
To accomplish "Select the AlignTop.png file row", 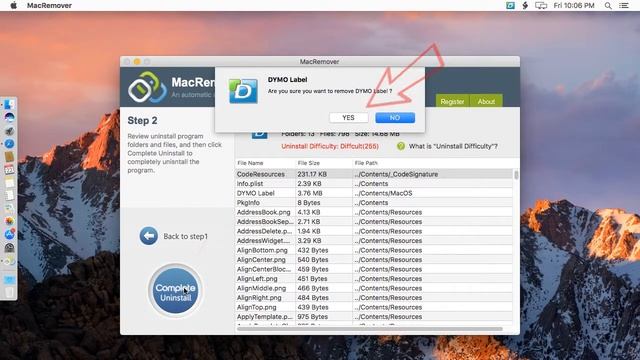I will 374,307.
